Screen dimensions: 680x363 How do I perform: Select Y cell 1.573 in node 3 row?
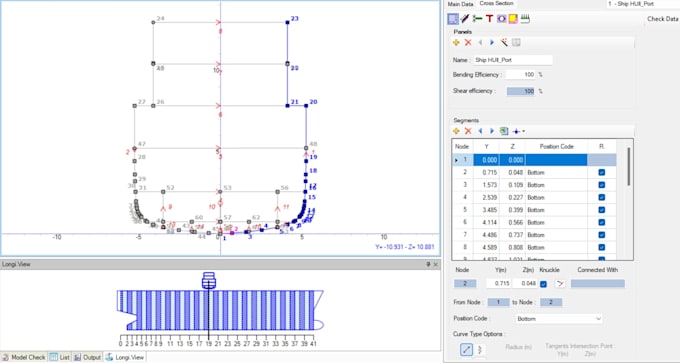486,185
